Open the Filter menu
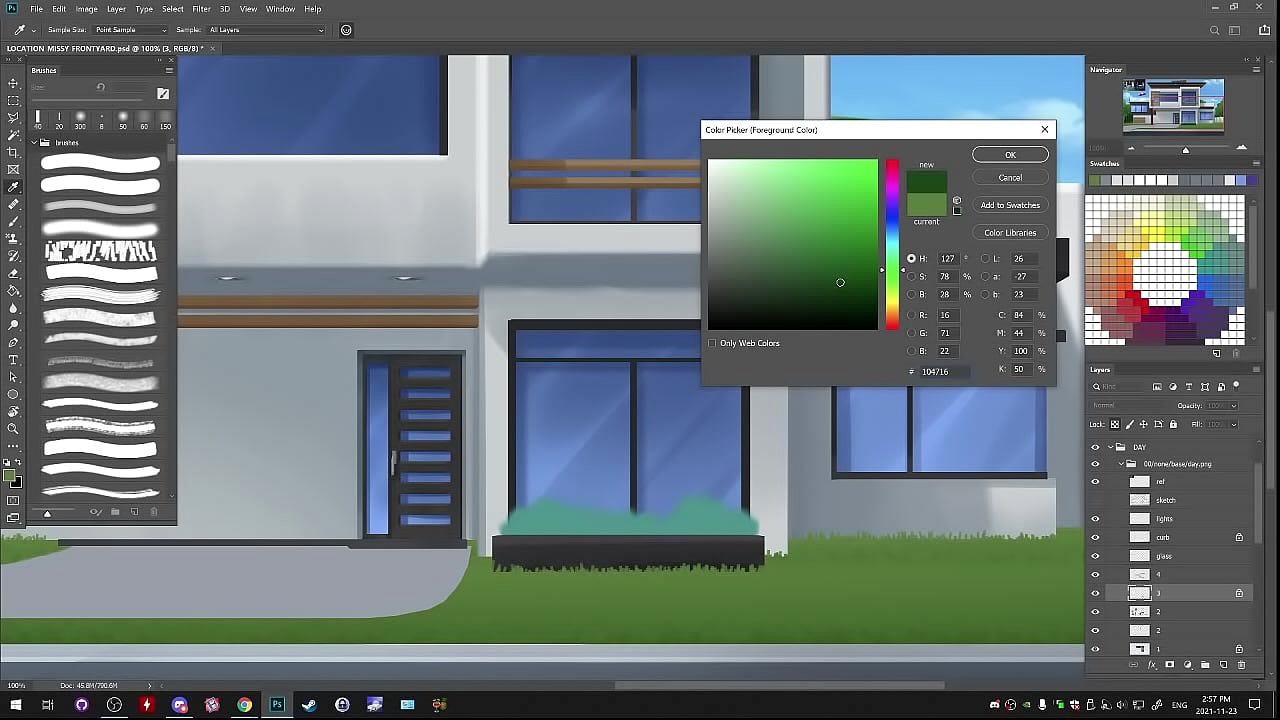 [201, 9]
